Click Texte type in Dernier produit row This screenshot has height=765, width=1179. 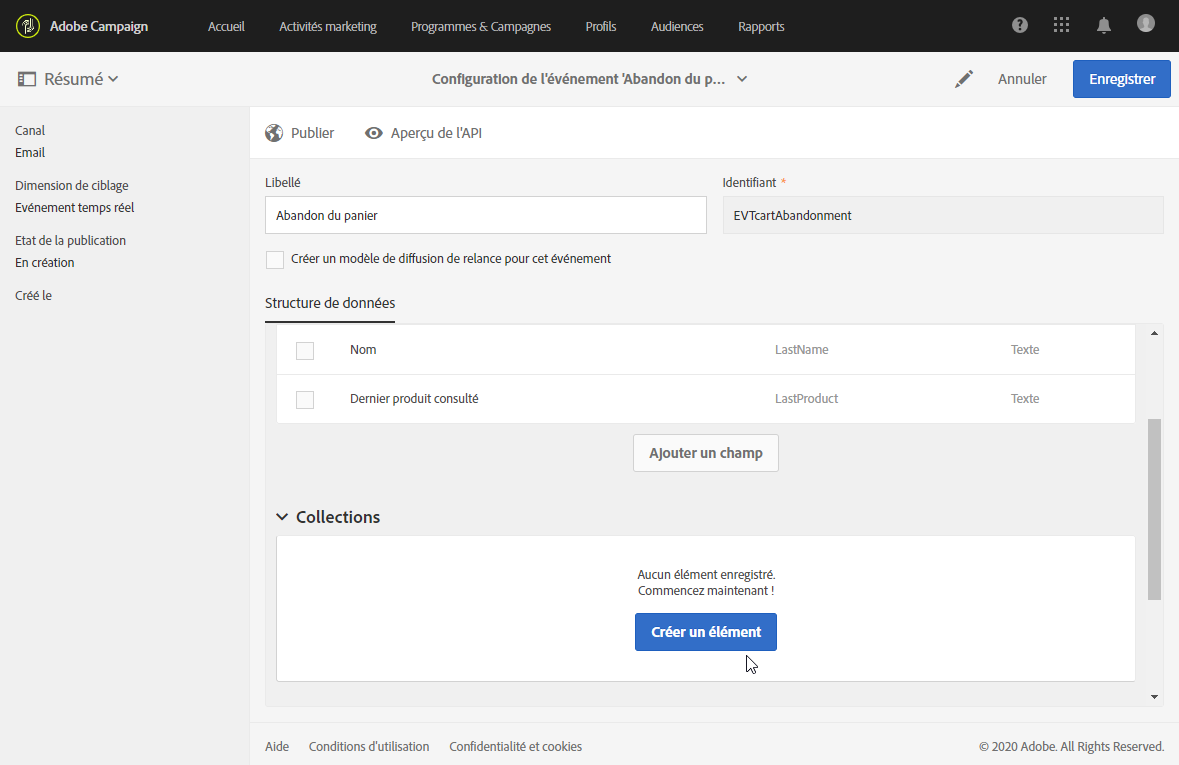pyautogui.click(x=1025, y=399)
